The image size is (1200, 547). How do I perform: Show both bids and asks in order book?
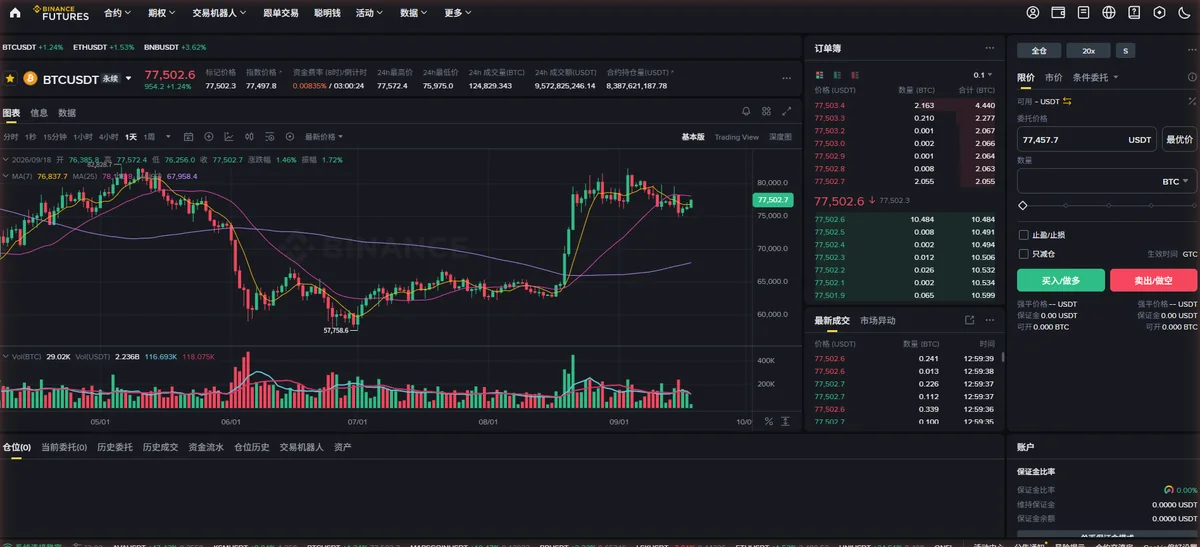(x=820, y=75)
